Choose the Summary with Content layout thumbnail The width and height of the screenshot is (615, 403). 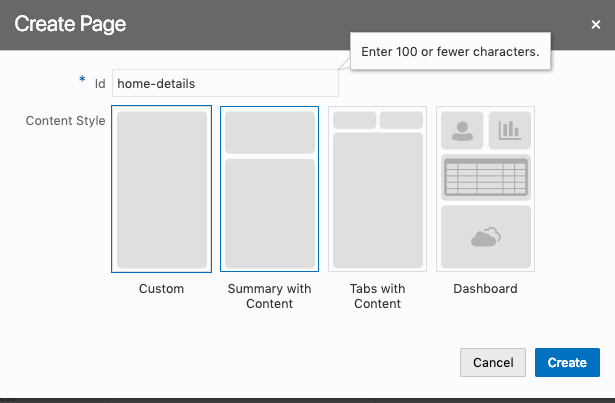click(x=269, y=189)
